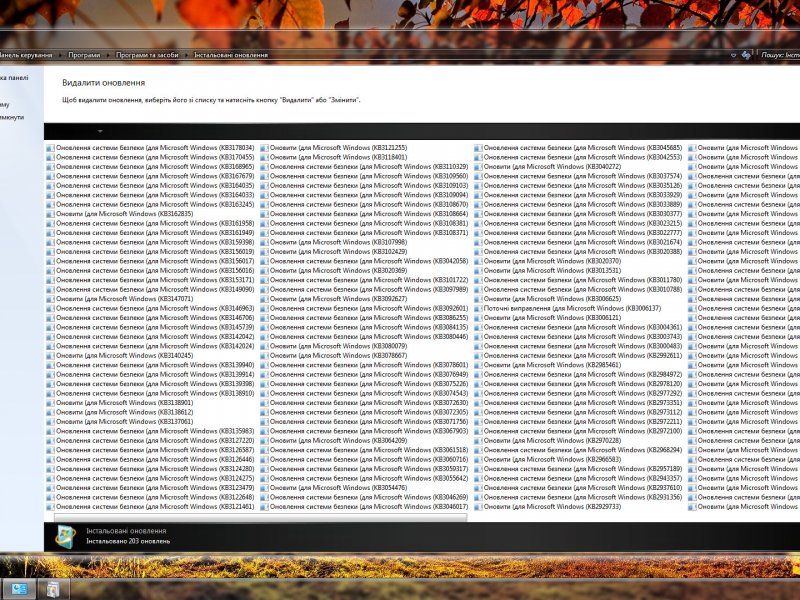Expand the arrow after 'Програми та засоби' breadcrumb

click(186, 55)
